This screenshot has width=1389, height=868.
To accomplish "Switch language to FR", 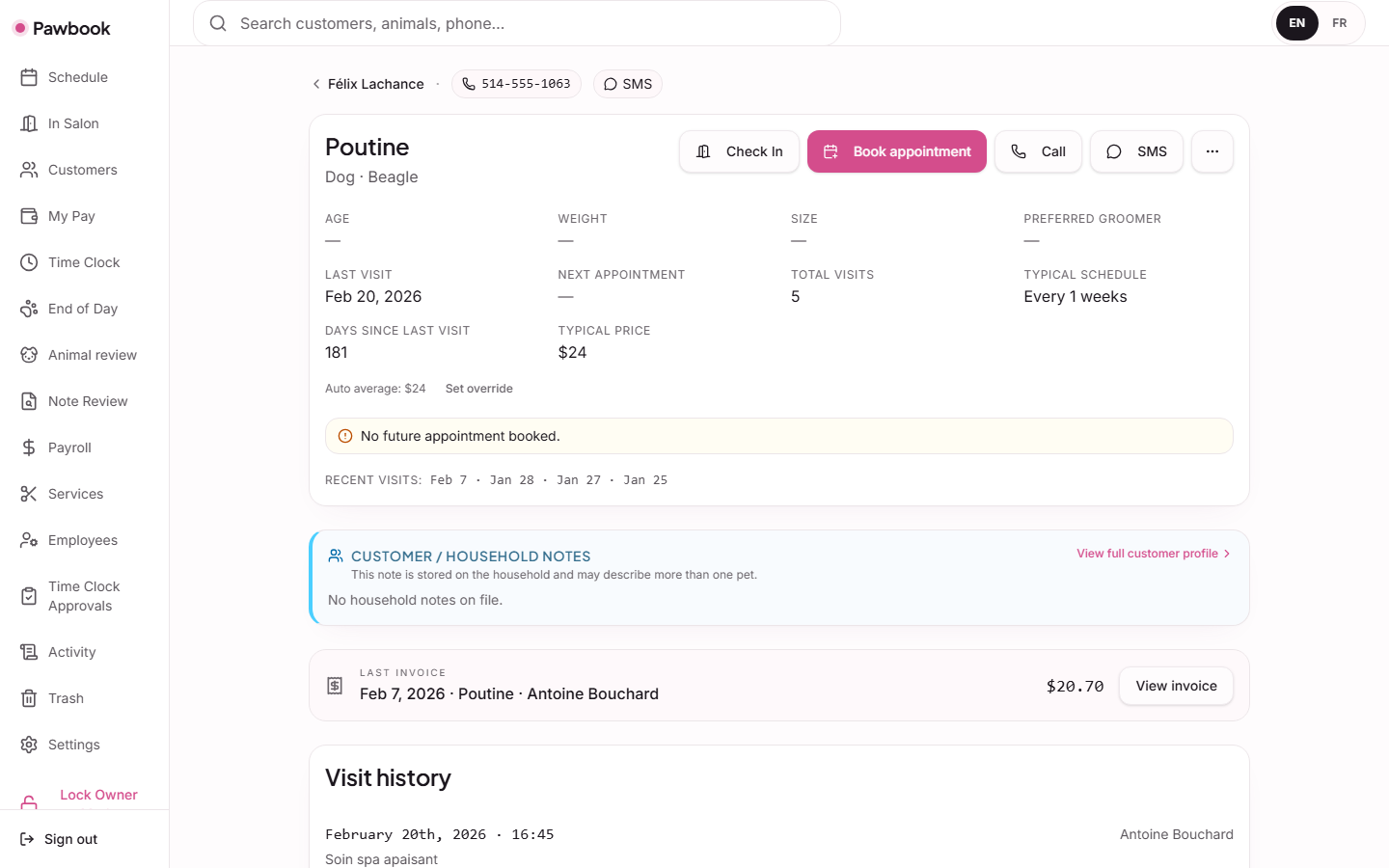I will pyautogui.click(x=1340, y=23).
